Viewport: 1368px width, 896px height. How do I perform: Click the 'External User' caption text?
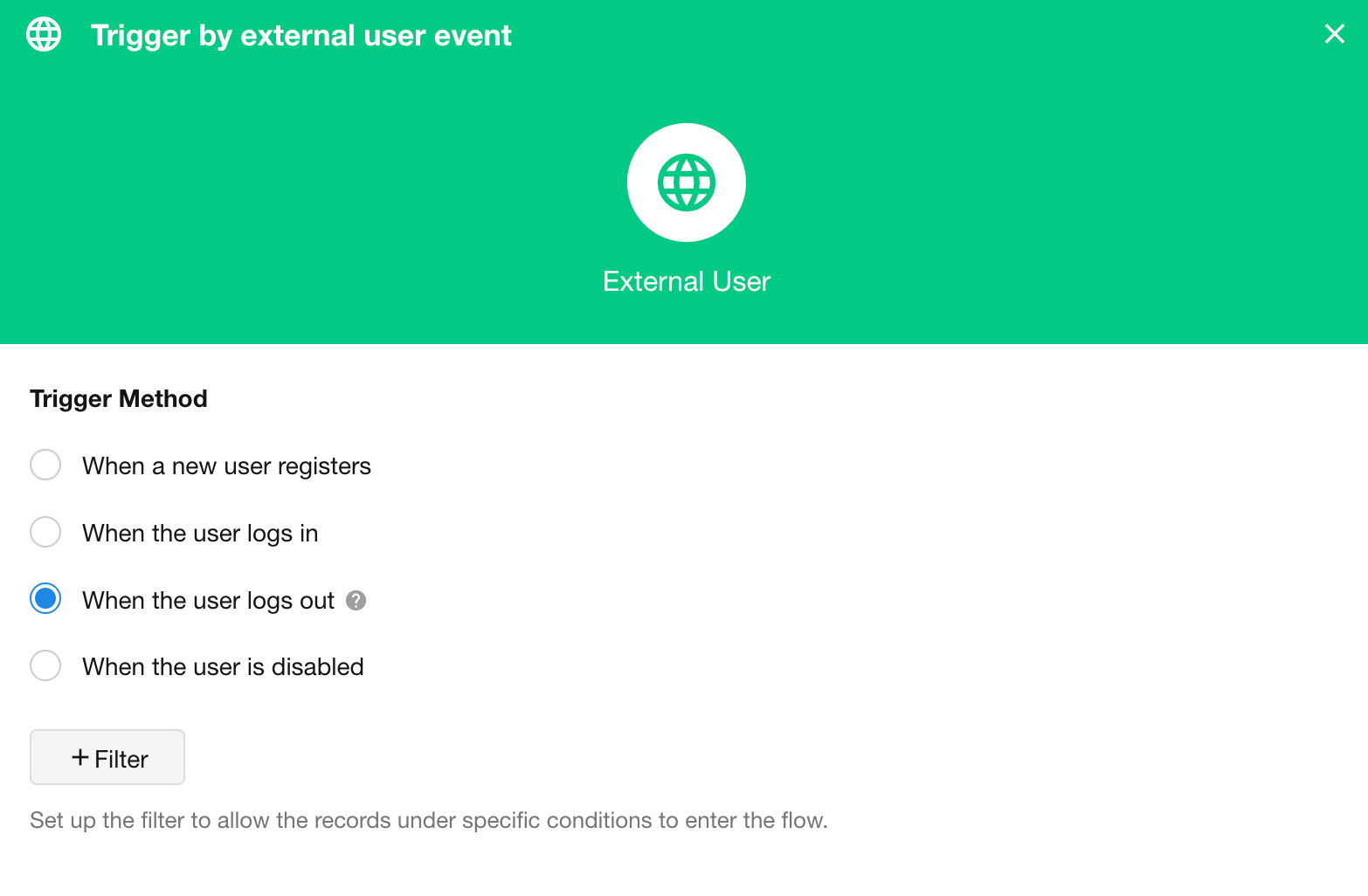click(687, 281)
